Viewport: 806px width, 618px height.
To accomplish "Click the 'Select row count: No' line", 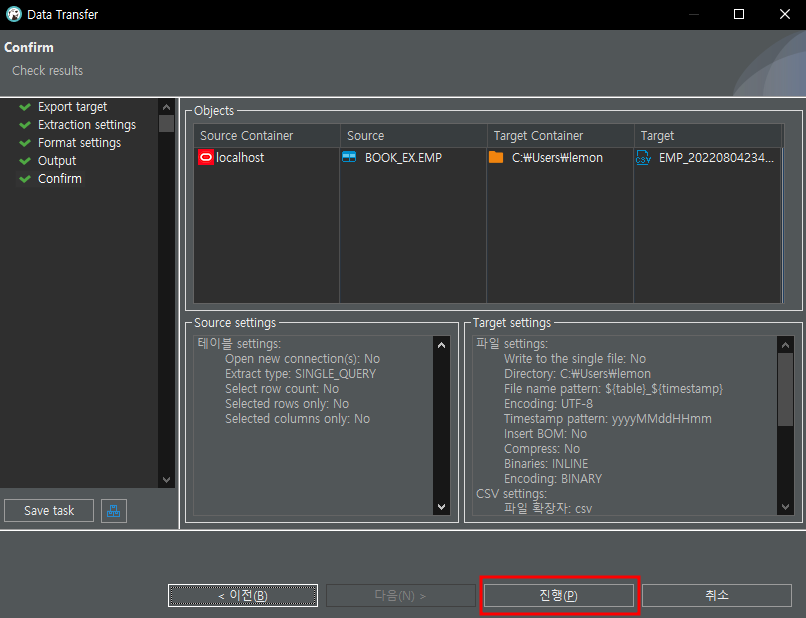I will tap(282, 389).
